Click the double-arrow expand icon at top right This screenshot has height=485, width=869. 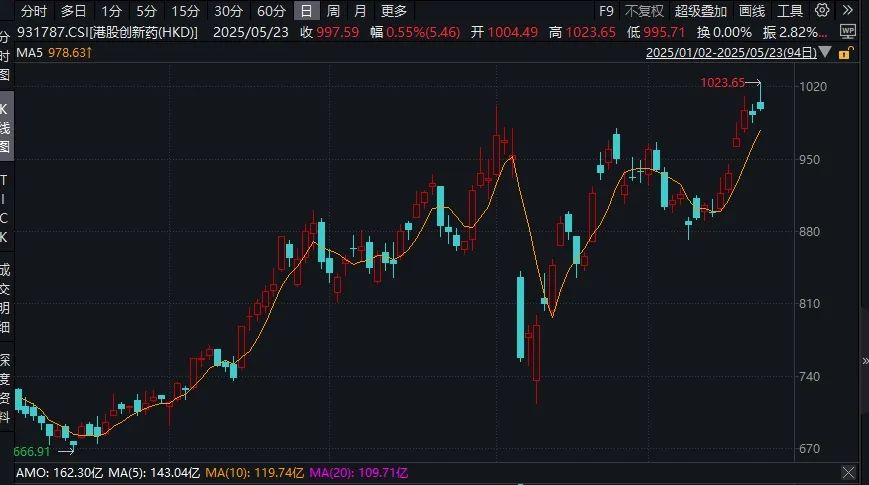click(849, 11)
